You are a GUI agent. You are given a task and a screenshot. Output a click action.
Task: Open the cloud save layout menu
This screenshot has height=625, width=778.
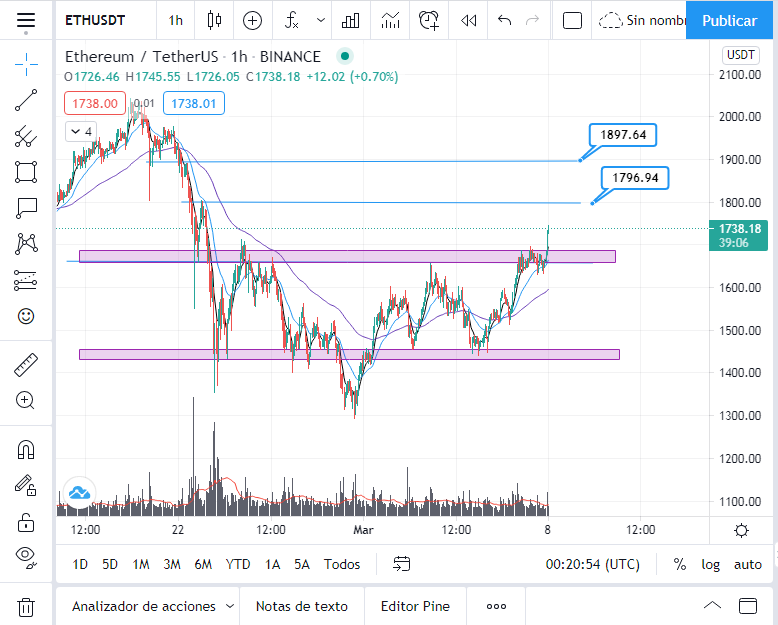(640, 20)
